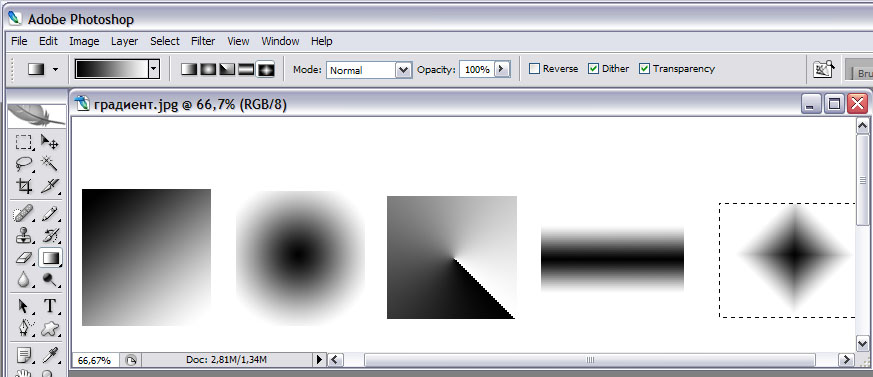873x377 pixels.
Task: Open the Gradient tool preset picker arrow
Action: (55, 70)
